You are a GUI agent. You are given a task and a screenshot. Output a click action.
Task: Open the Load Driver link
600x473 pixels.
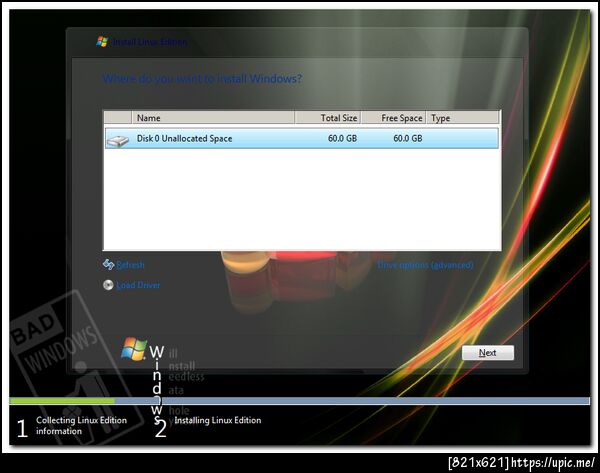click(x=138, y=285)
